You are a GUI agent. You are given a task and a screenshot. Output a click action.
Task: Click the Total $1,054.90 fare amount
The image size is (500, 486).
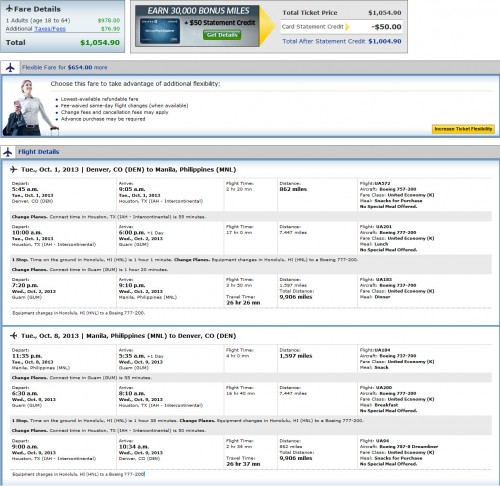[x=100, y=43]
